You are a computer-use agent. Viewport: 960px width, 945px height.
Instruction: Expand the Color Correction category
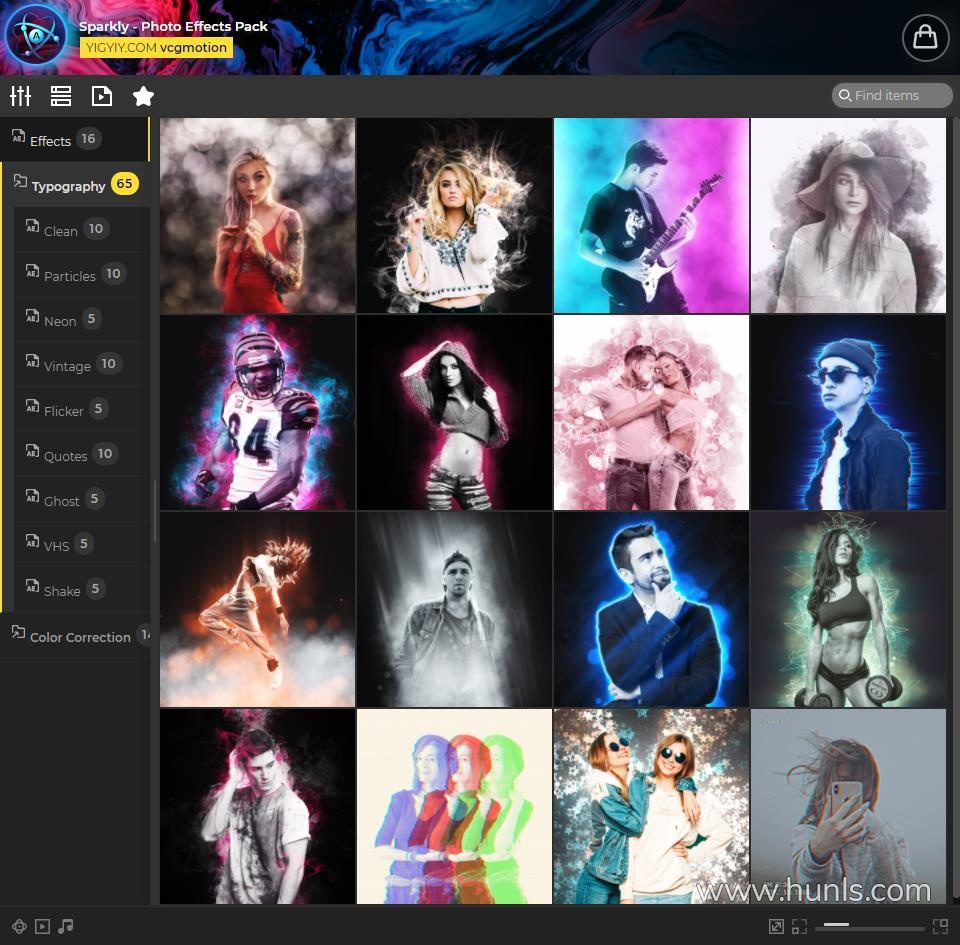pyautogui.click(x=80, y=637)
